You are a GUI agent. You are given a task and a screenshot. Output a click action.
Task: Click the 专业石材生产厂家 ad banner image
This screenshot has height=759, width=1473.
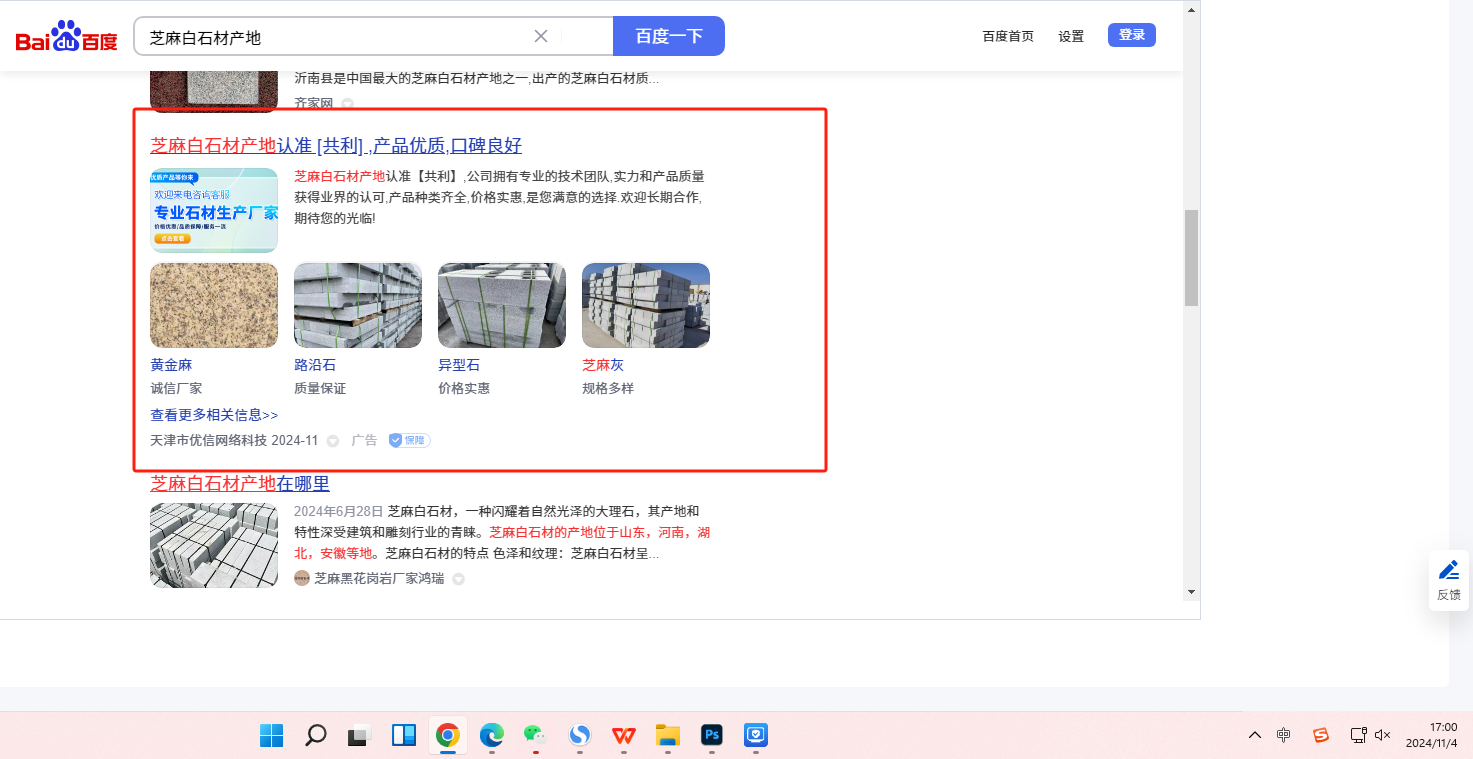(214, 210)
